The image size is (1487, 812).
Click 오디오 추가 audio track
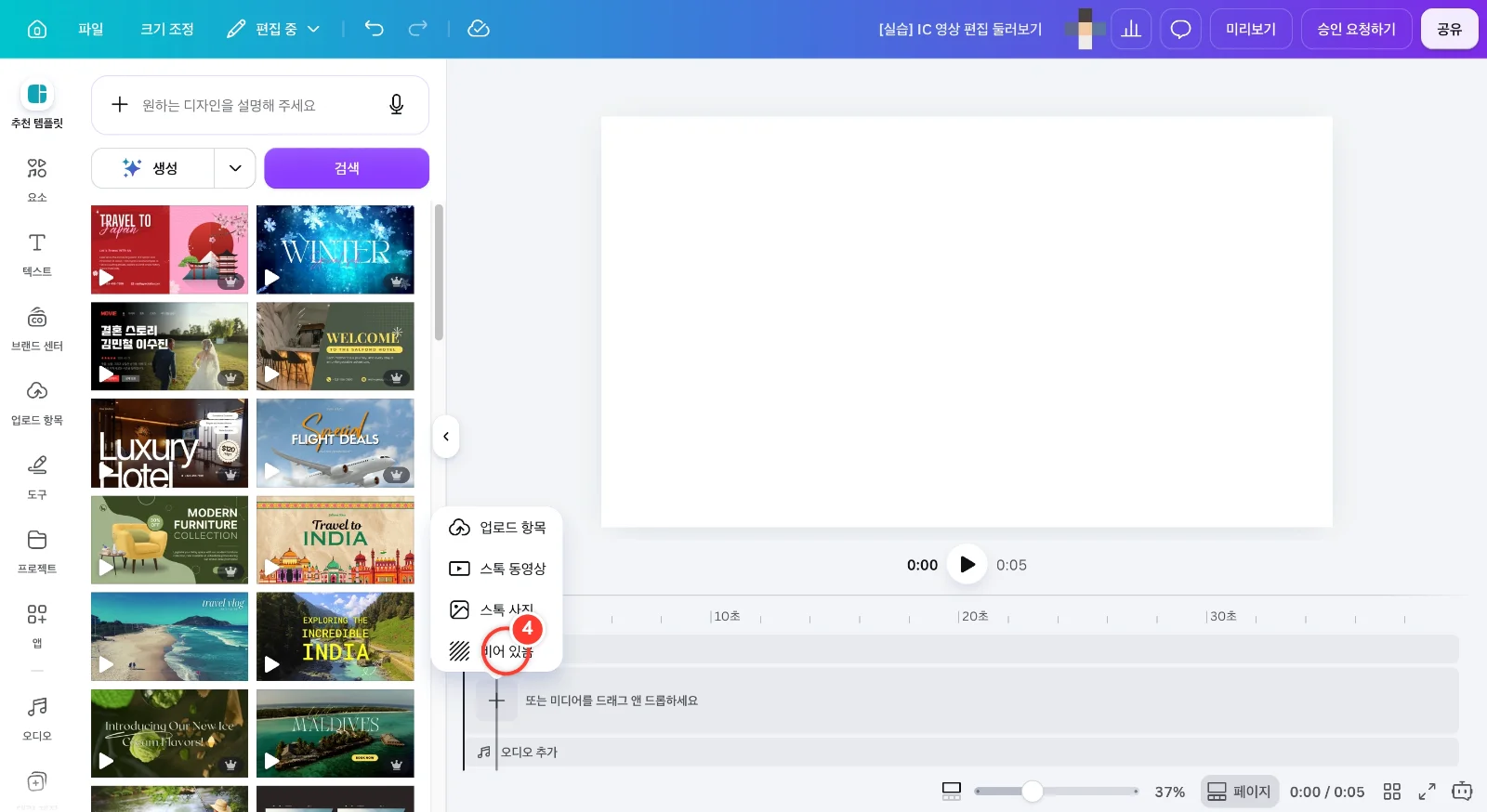tap(962, 752)
